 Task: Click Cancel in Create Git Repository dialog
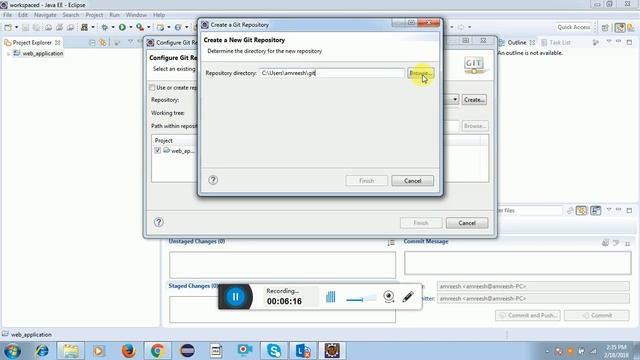[x=412, y=180]
